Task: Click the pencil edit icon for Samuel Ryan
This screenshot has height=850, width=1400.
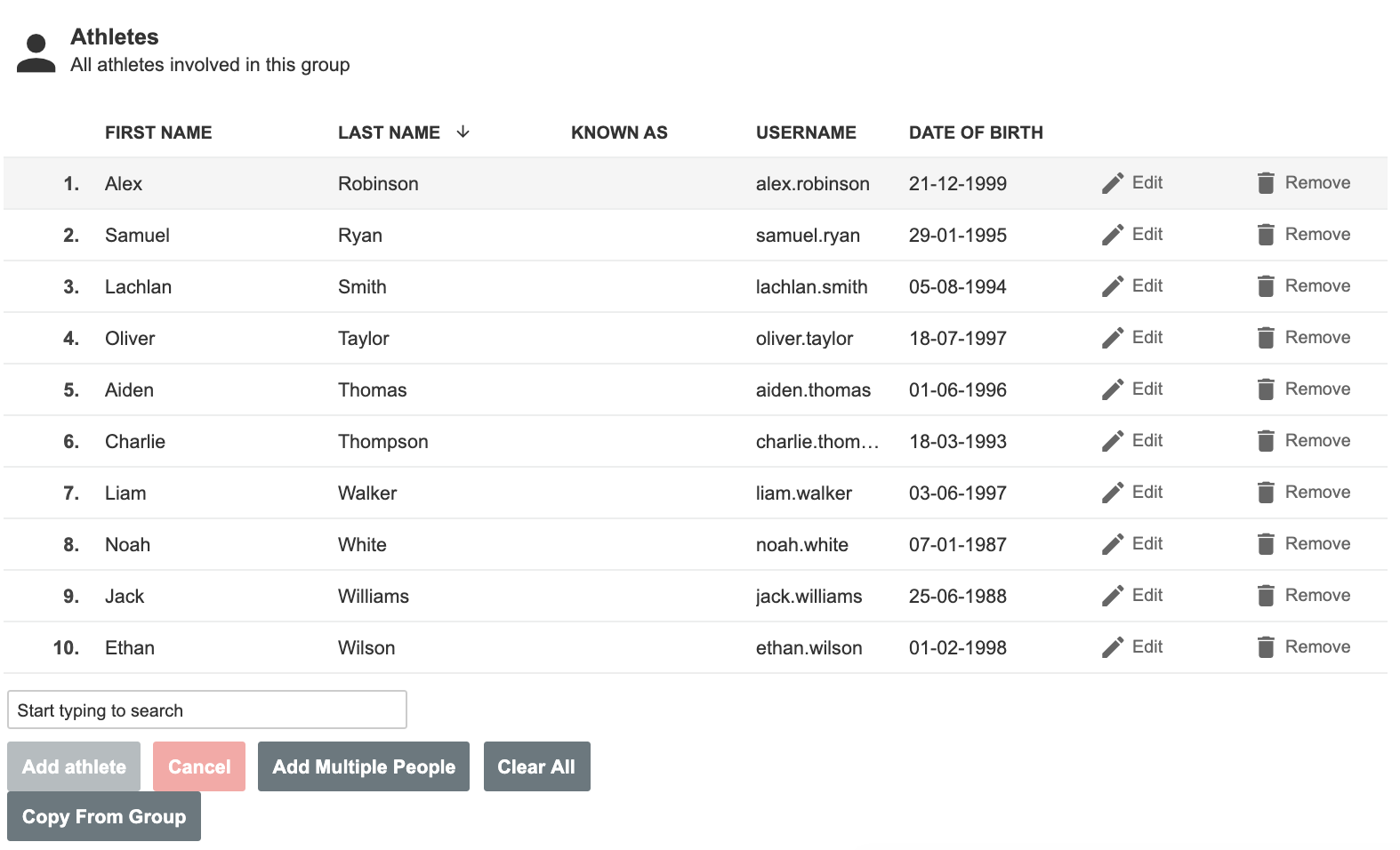Action: point(1113,235)
